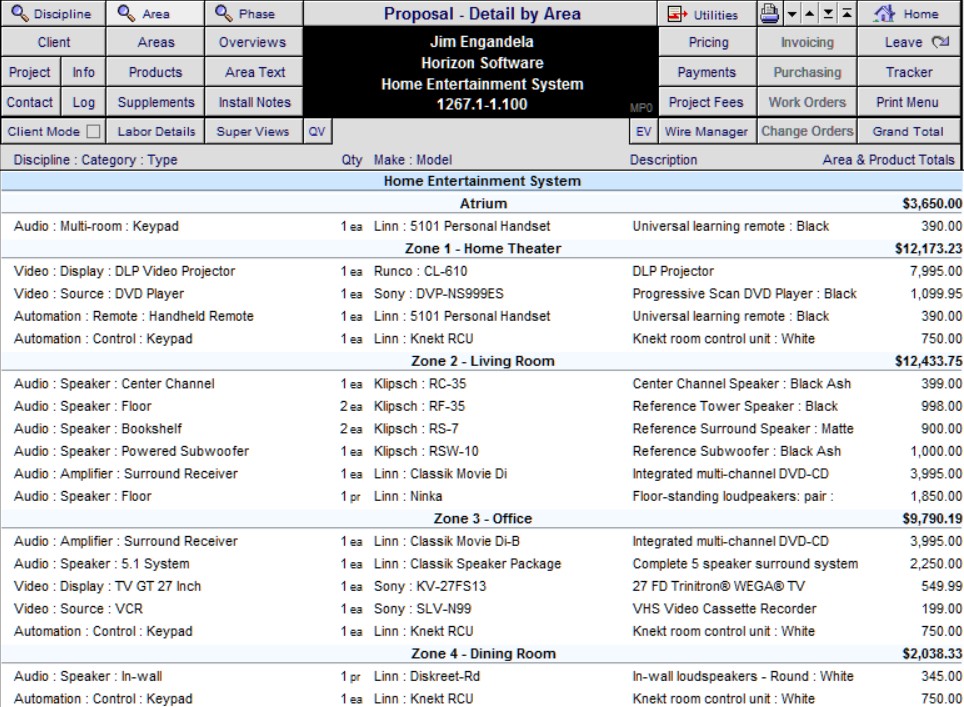Switch to Overviews
Screen dimensions: 964x707
tap(254, 42)
